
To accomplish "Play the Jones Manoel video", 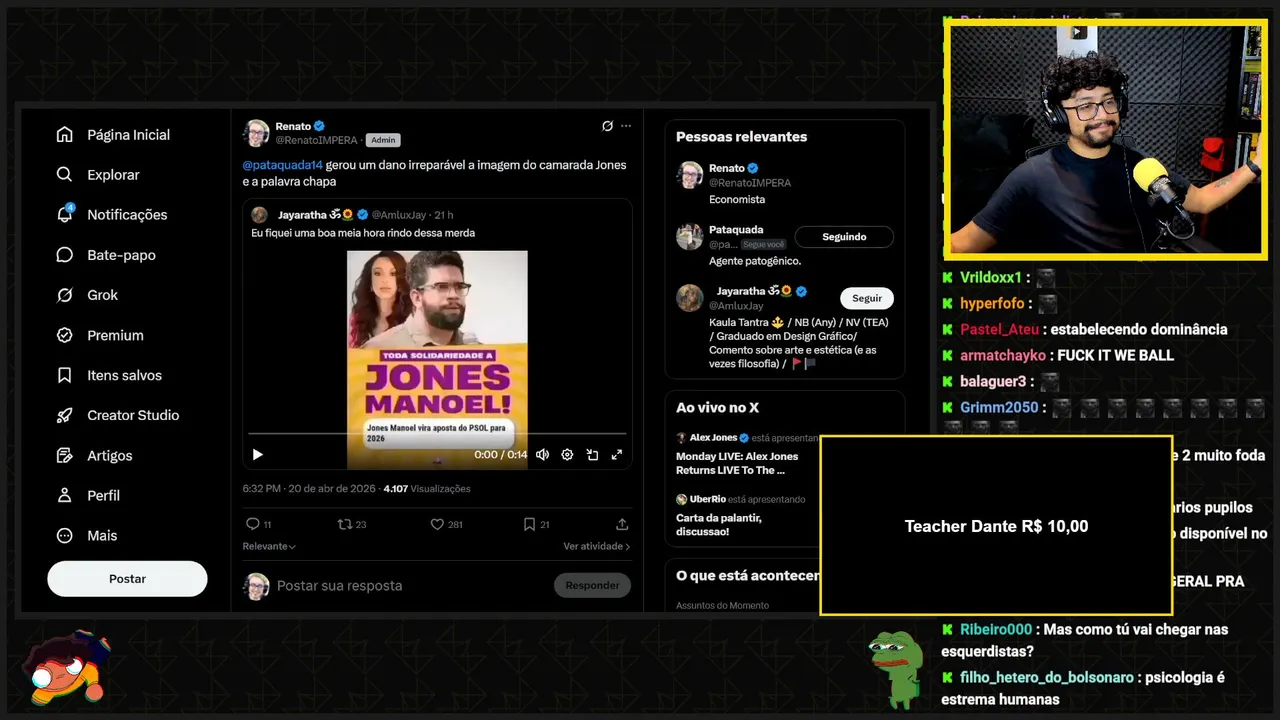I will (x=257, y=454).
